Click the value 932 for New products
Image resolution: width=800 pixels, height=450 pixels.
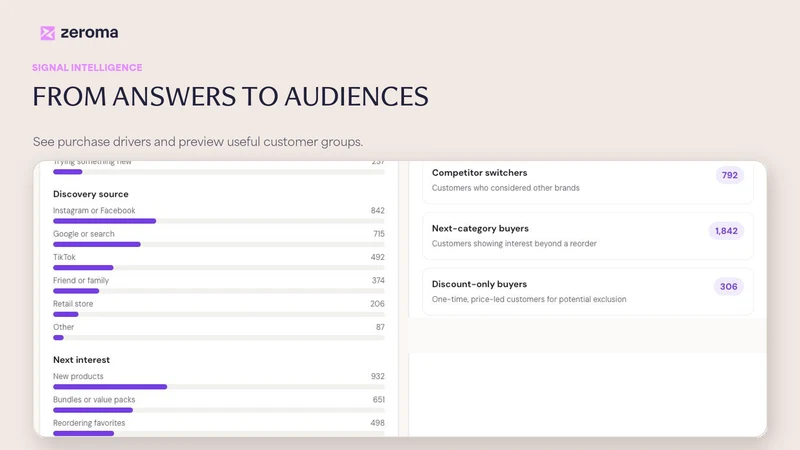378,376
